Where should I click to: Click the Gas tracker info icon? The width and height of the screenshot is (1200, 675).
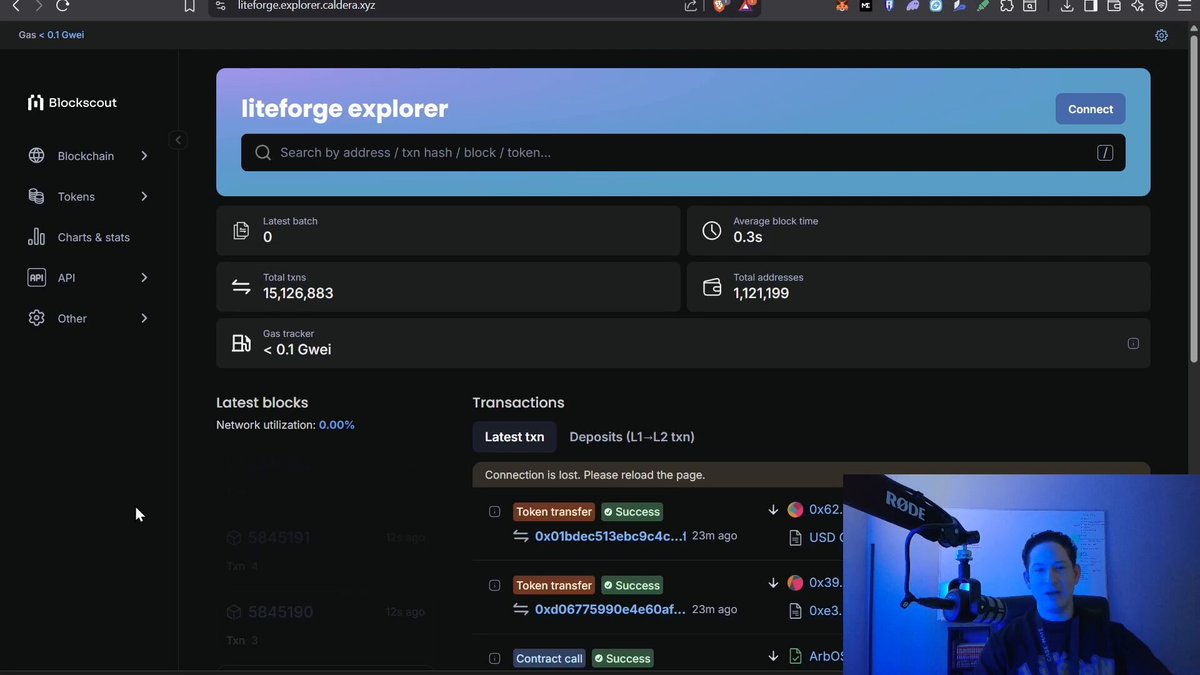(1133, 343)
